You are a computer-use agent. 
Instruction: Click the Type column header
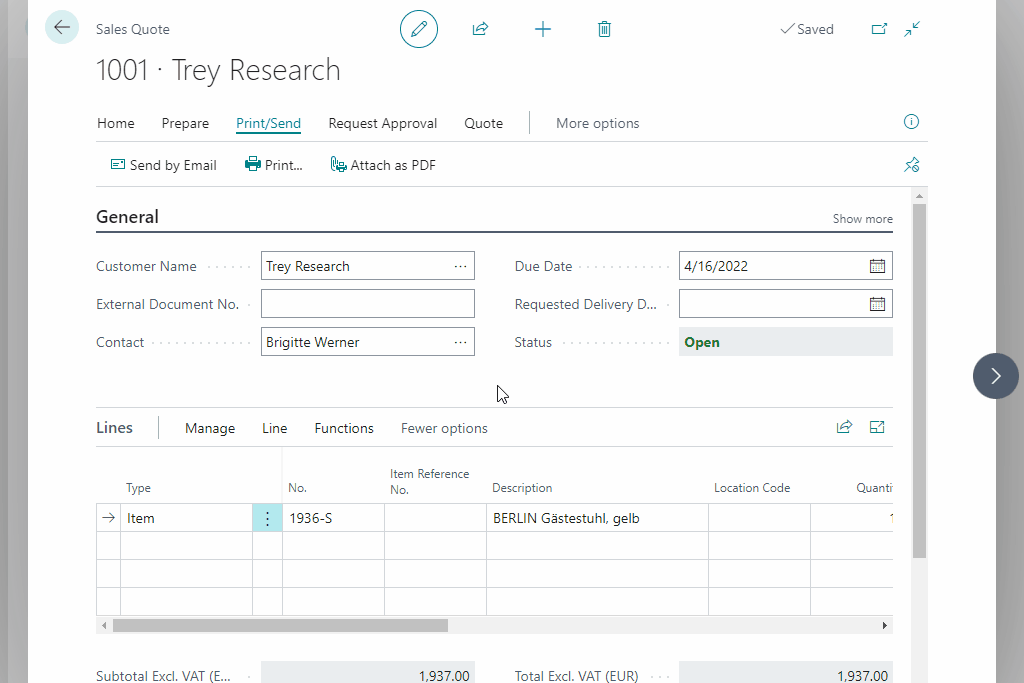pos(138,488)
